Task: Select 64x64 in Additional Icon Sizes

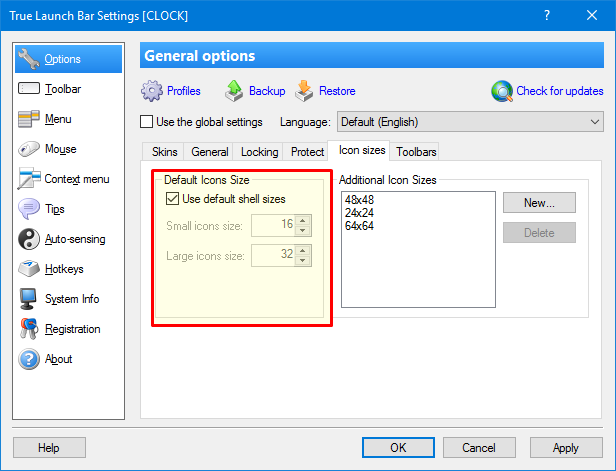Action: (x=359, y=225)
